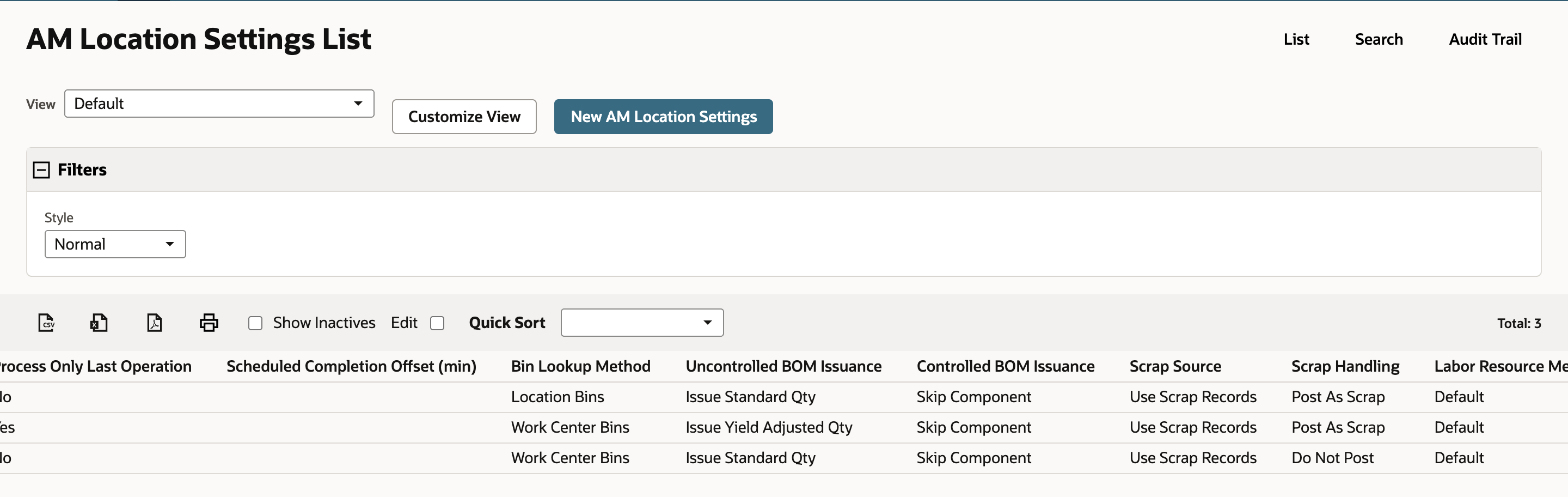Sort by Bin Lookup Method column header
The width and height of the screenshot is (1568, 497).
pos(581,366)
